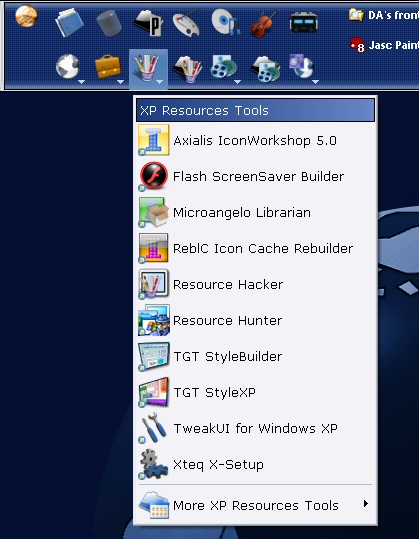
Task: Click the TGT StyleBuilder monitor icon
Action: (x=153, y=356)
